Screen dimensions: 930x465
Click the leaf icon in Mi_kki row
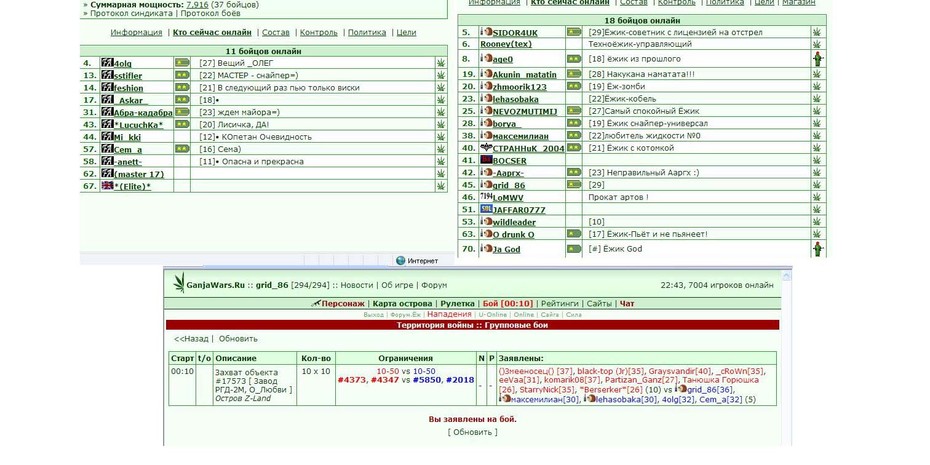pos(441,136)
